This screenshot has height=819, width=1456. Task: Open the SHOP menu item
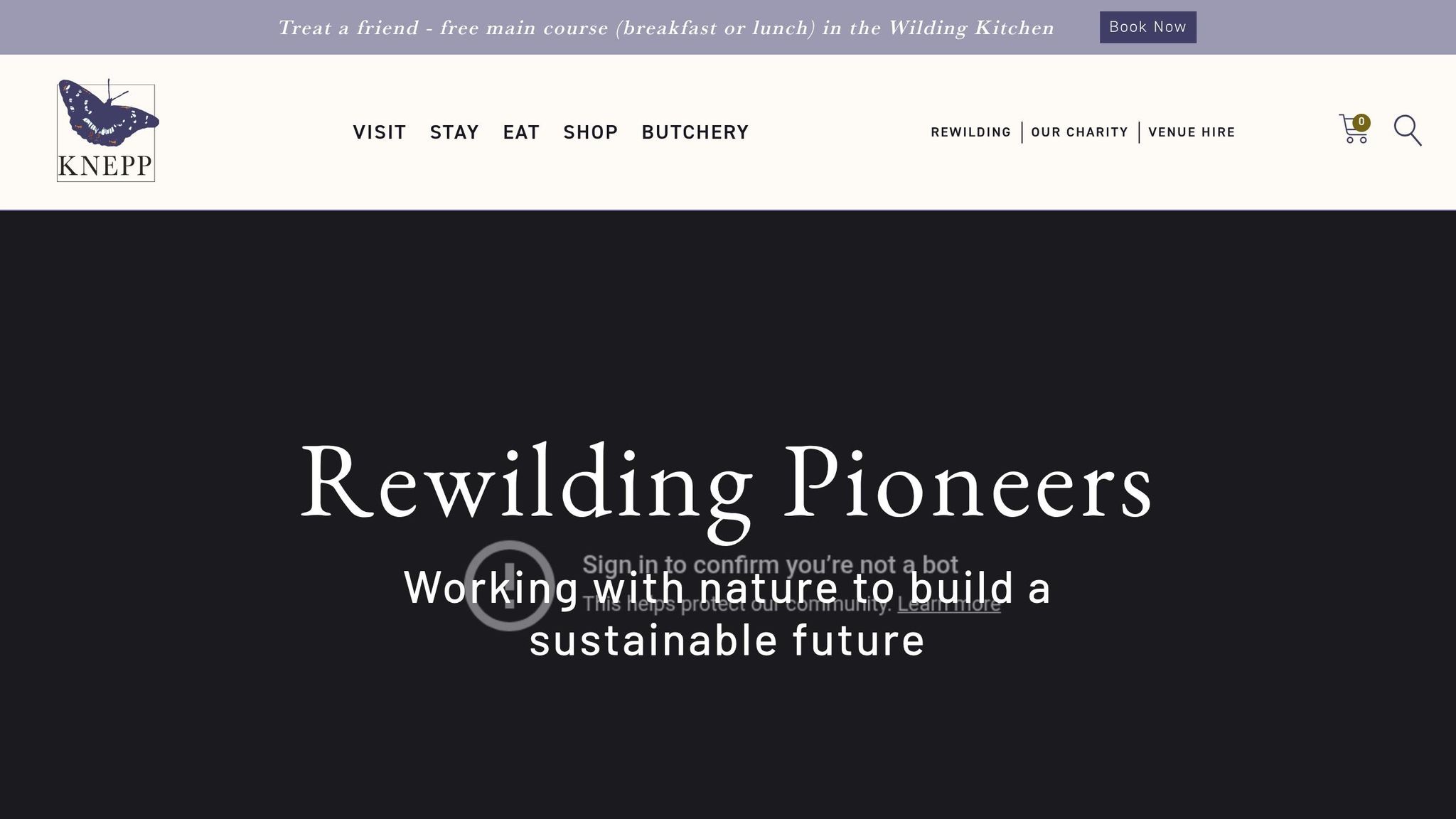click(x=590, y=133)
